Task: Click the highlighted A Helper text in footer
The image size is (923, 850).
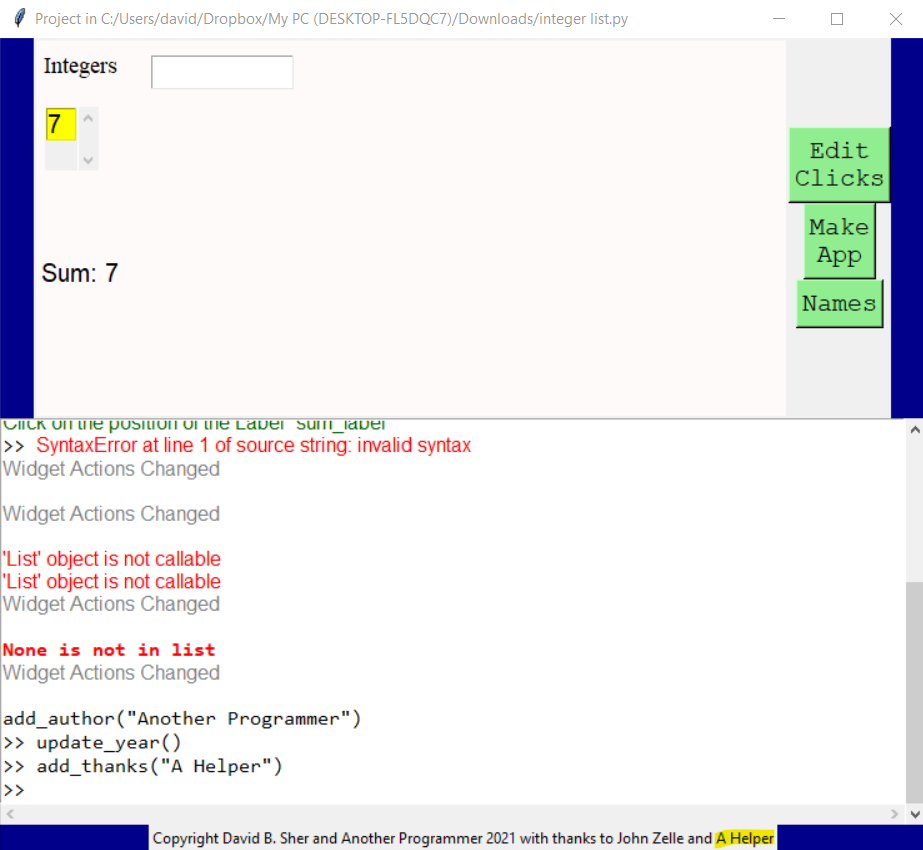Action: click(745, 838)
